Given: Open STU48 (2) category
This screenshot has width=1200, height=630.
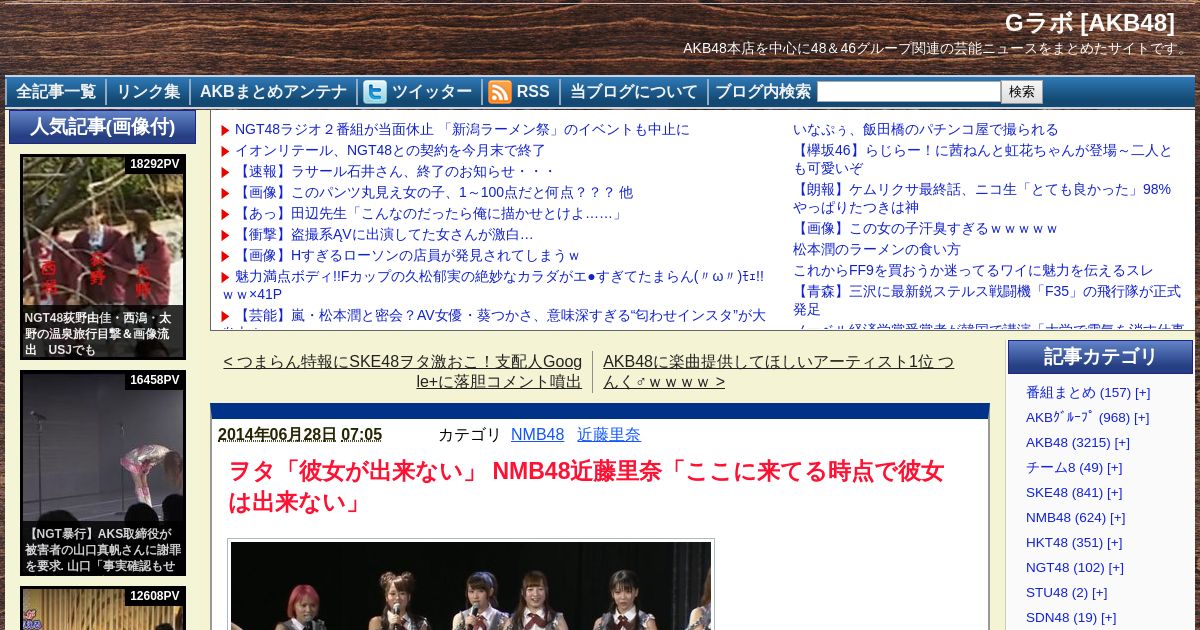Looking at the screenshot, I should pyautogui.click(x=1057, y=592).
